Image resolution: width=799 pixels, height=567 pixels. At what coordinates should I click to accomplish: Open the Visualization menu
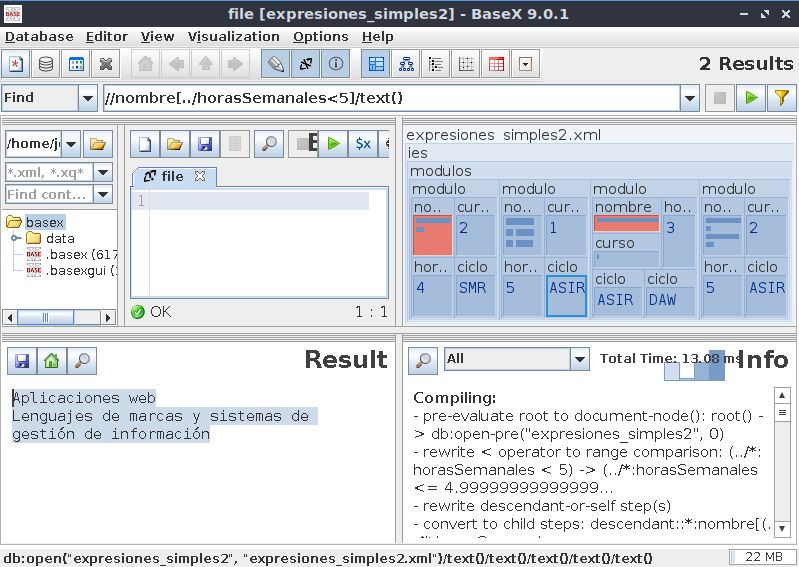coord(233,36)
